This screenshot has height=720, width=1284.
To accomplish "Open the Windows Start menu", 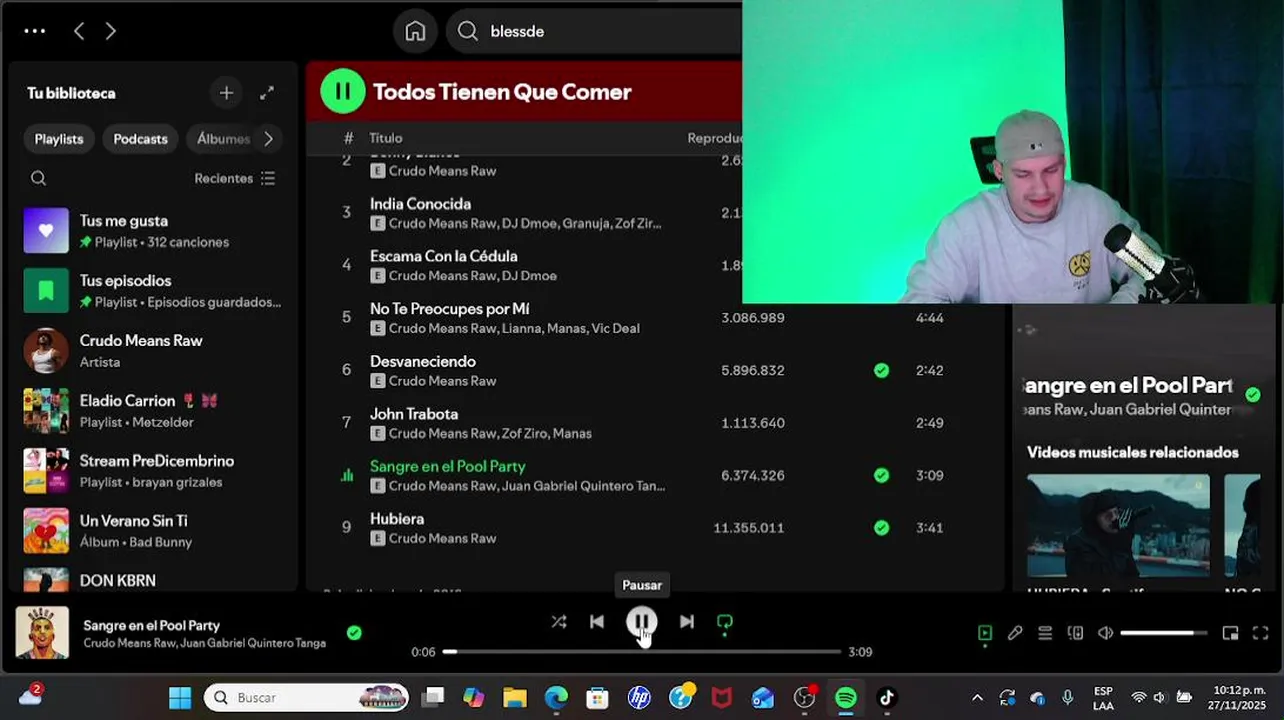I will click(x=180, y=697).
